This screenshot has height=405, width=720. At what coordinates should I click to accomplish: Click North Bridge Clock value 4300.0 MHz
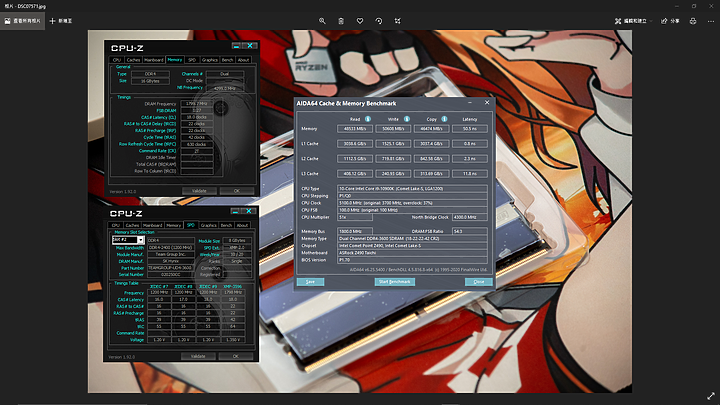[x=470, y=217]
